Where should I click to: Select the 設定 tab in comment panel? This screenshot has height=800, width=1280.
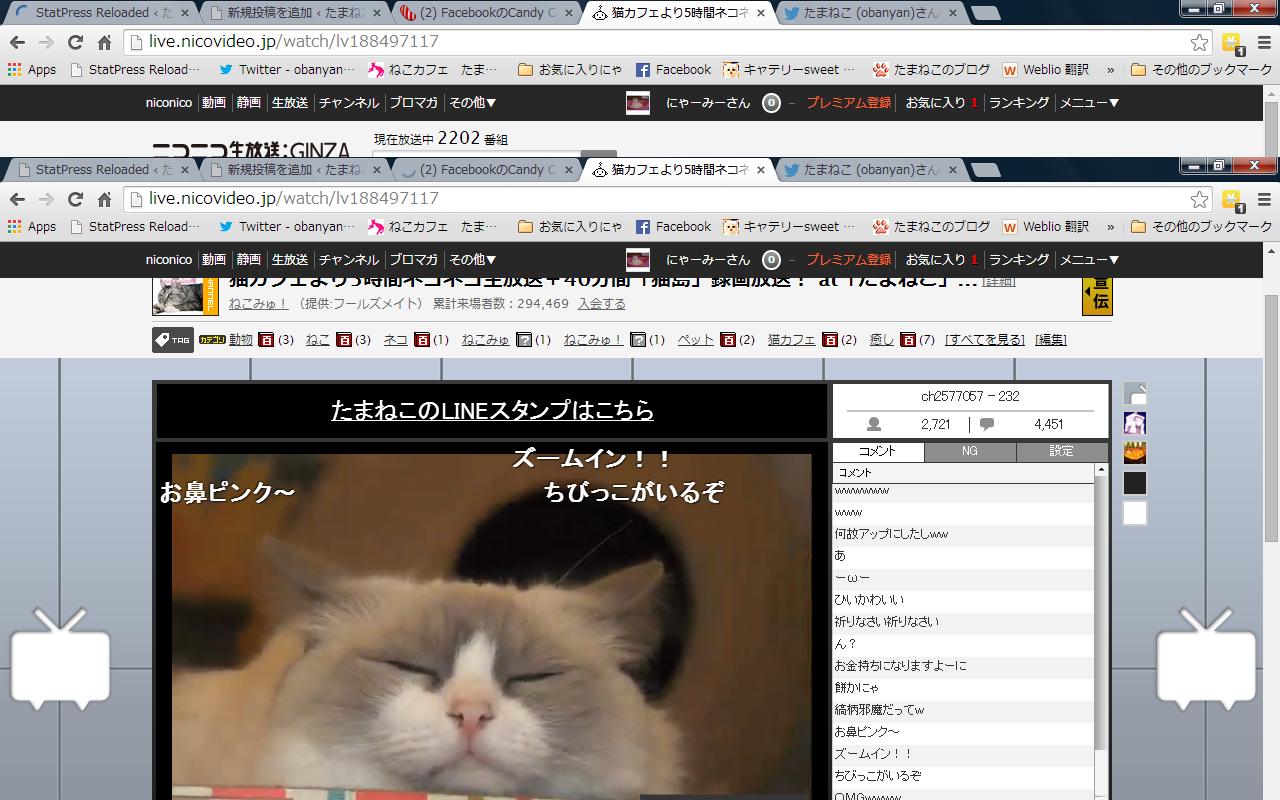pyautogui.click(x=1062, y=452)
